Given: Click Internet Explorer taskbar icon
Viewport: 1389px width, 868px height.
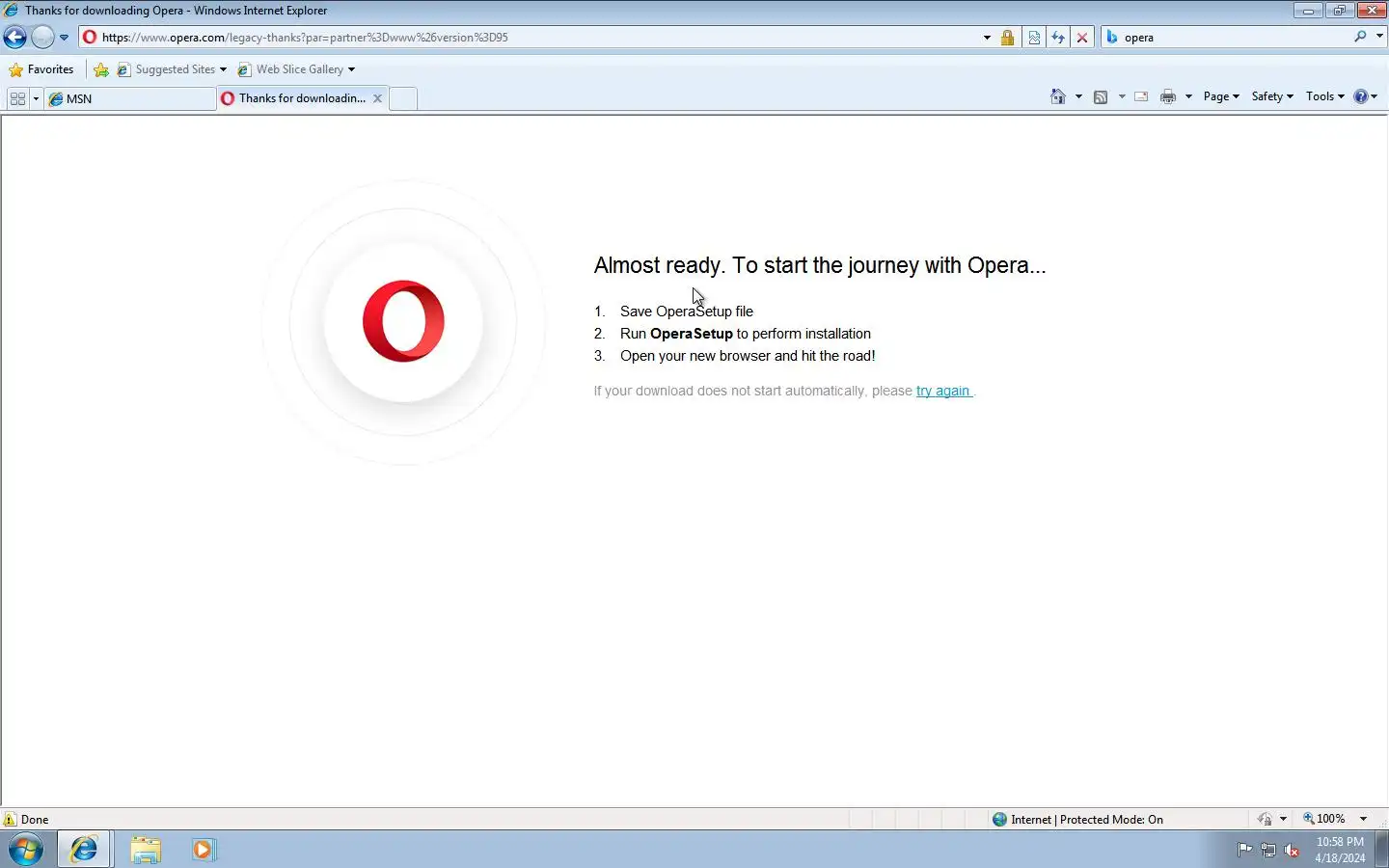Looking at the screenshot, I should 84,850.
